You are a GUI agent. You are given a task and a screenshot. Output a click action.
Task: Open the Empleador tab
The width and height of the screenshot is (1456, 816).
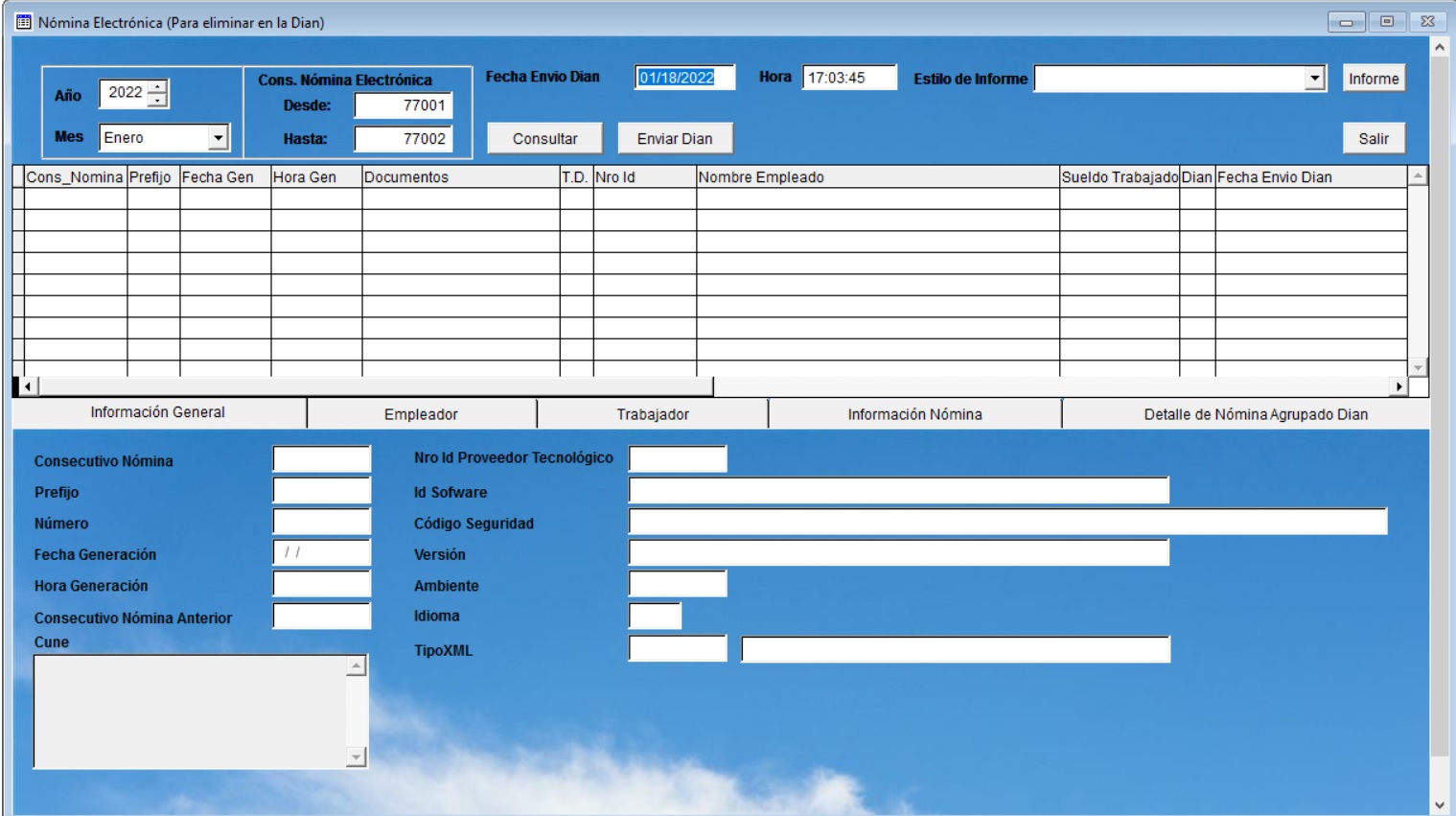pos(421,414)
